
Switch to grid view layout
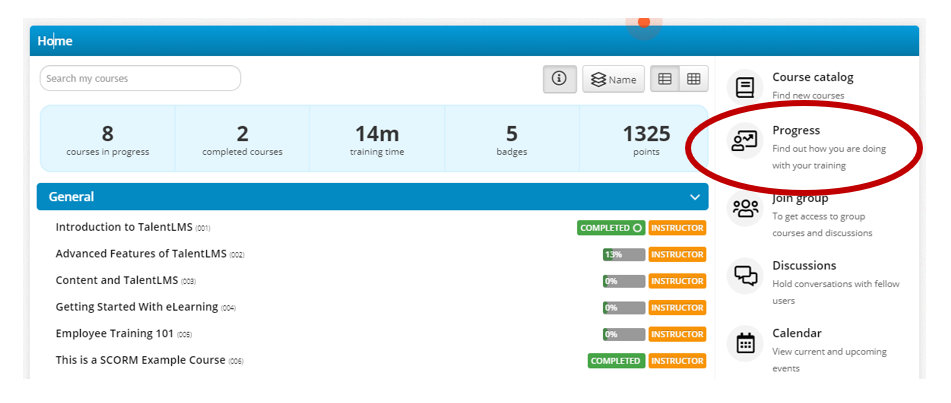pyautogui.click(x=694, y=79)
